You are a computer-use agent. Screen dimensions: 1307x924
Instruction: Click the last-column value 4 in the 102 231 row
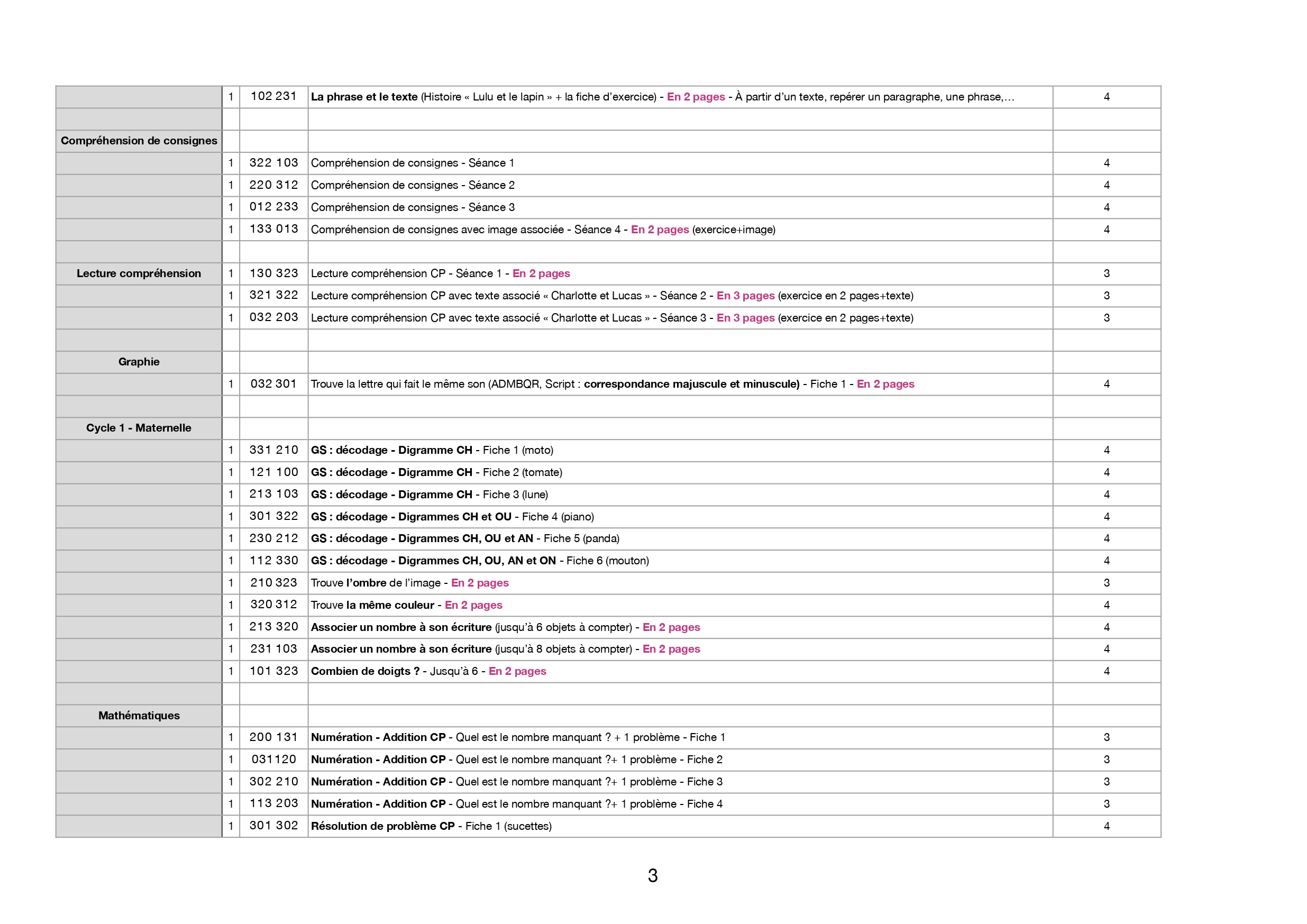[1106, 97]
